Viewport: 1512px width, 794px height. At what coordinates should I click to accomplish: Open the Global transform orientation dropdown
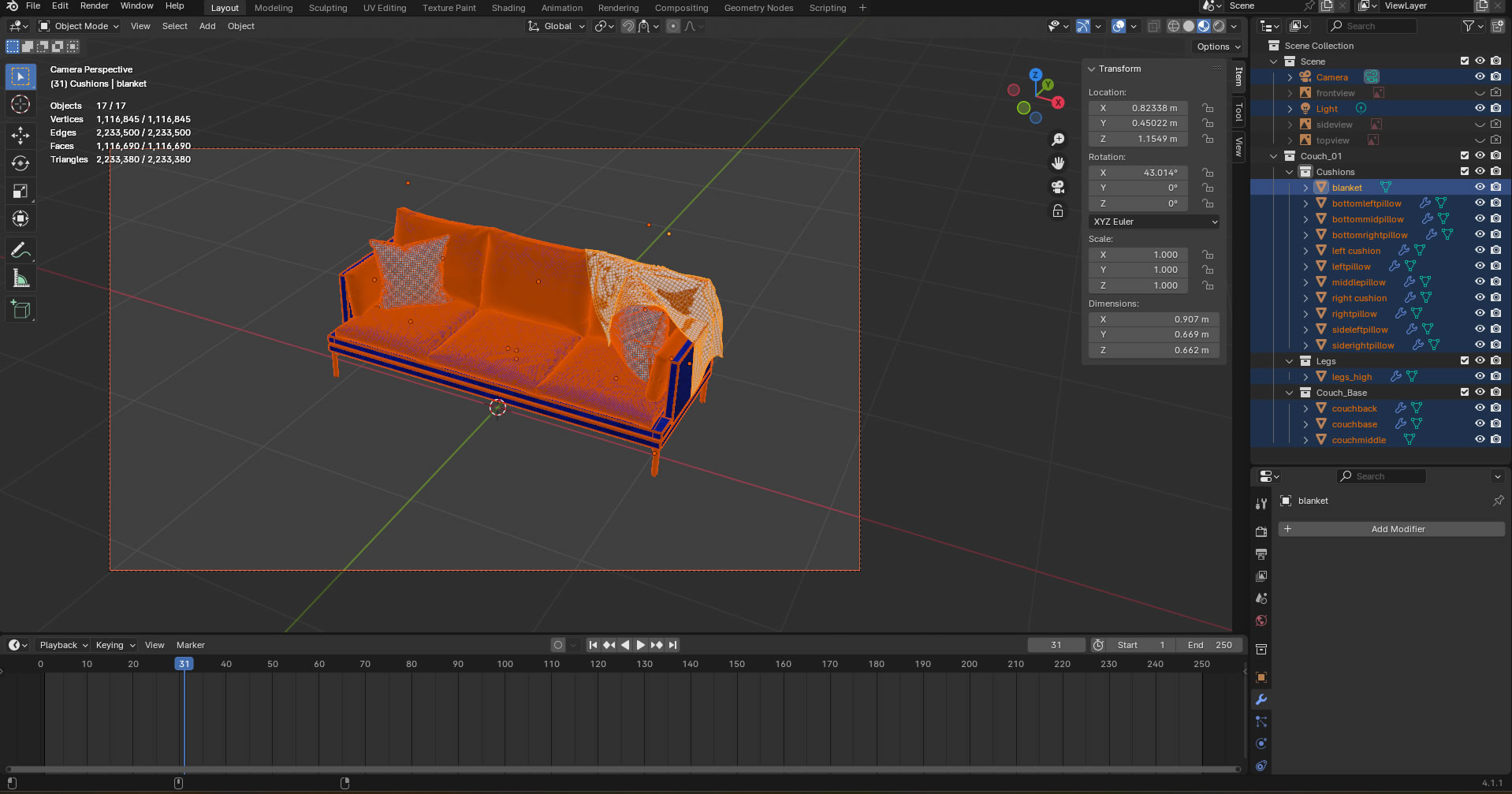(x=557, y=26)
